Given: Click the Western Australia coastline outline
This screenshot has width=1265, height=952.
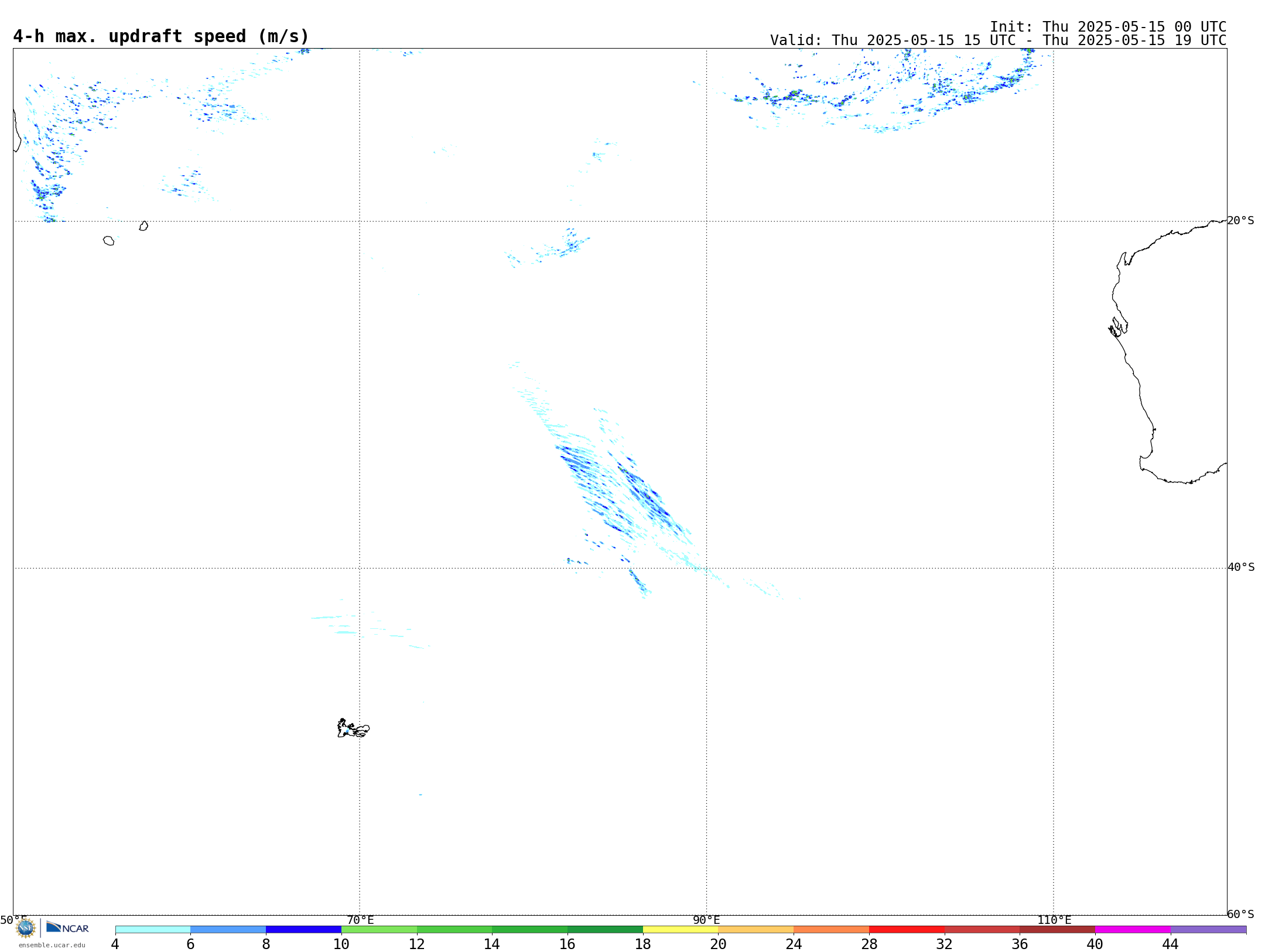Looking at the screenshot, I should pos(1167,351).
